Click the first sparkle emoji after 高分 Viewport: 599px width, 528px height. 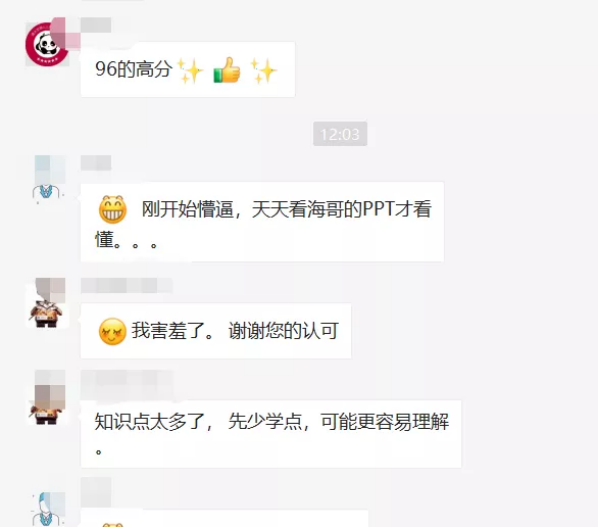coord(191,71)
